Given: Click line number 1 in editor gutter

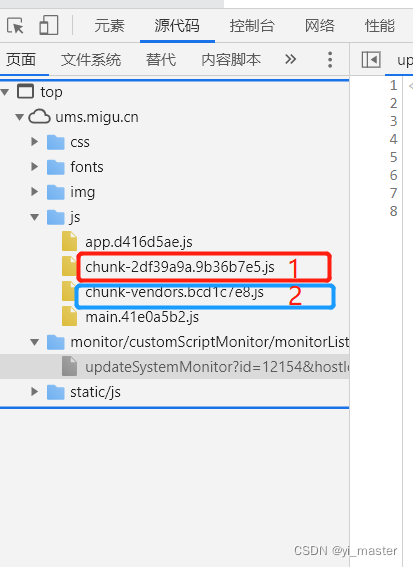Looking at the screenshot, I should pyautogui.click(x=393, y=85).
